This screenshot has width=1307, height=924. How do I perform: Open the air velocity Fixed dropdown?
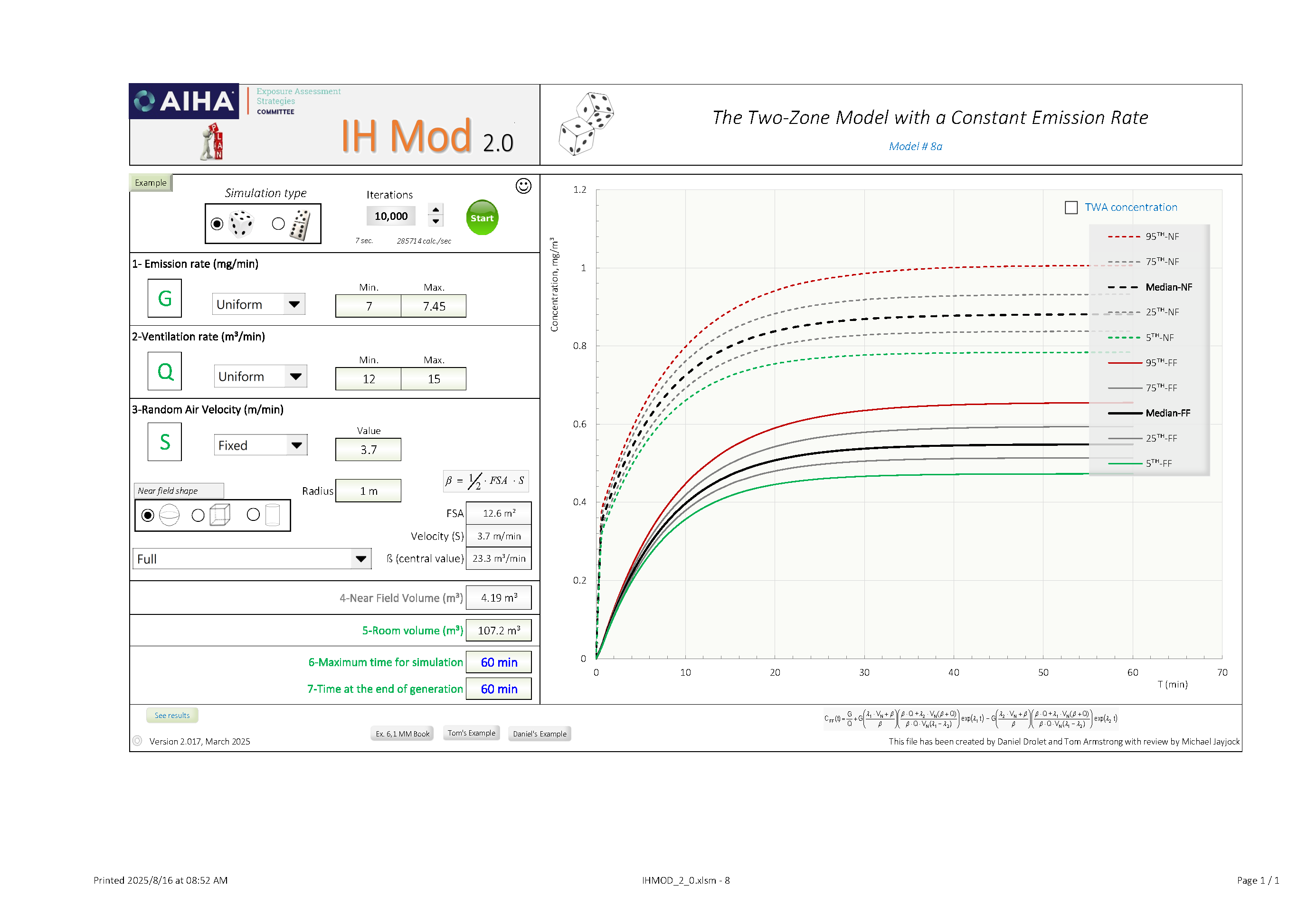[x=296, y=445]
